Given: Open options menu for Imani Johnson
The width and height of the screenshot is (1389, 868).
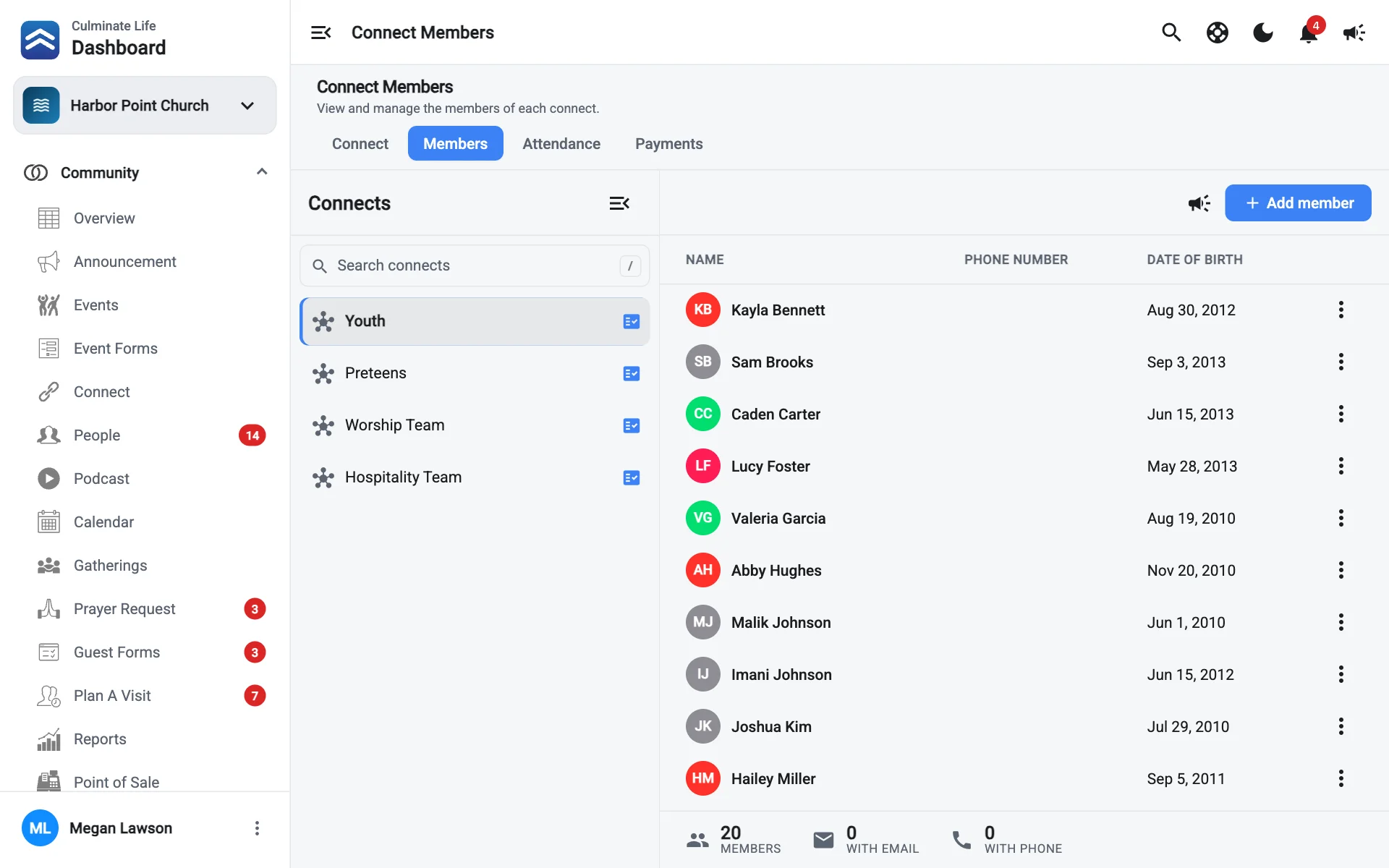Looking at the screenshot, I should (1341, 674).
